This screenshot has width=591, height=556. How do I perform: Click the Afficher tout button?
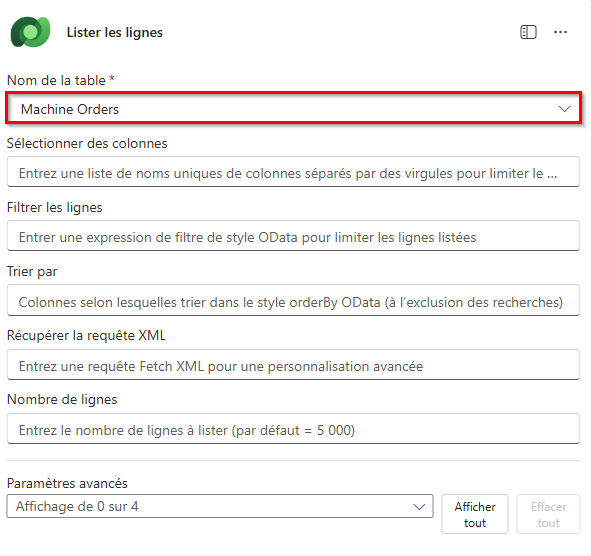tap(475, 514)
